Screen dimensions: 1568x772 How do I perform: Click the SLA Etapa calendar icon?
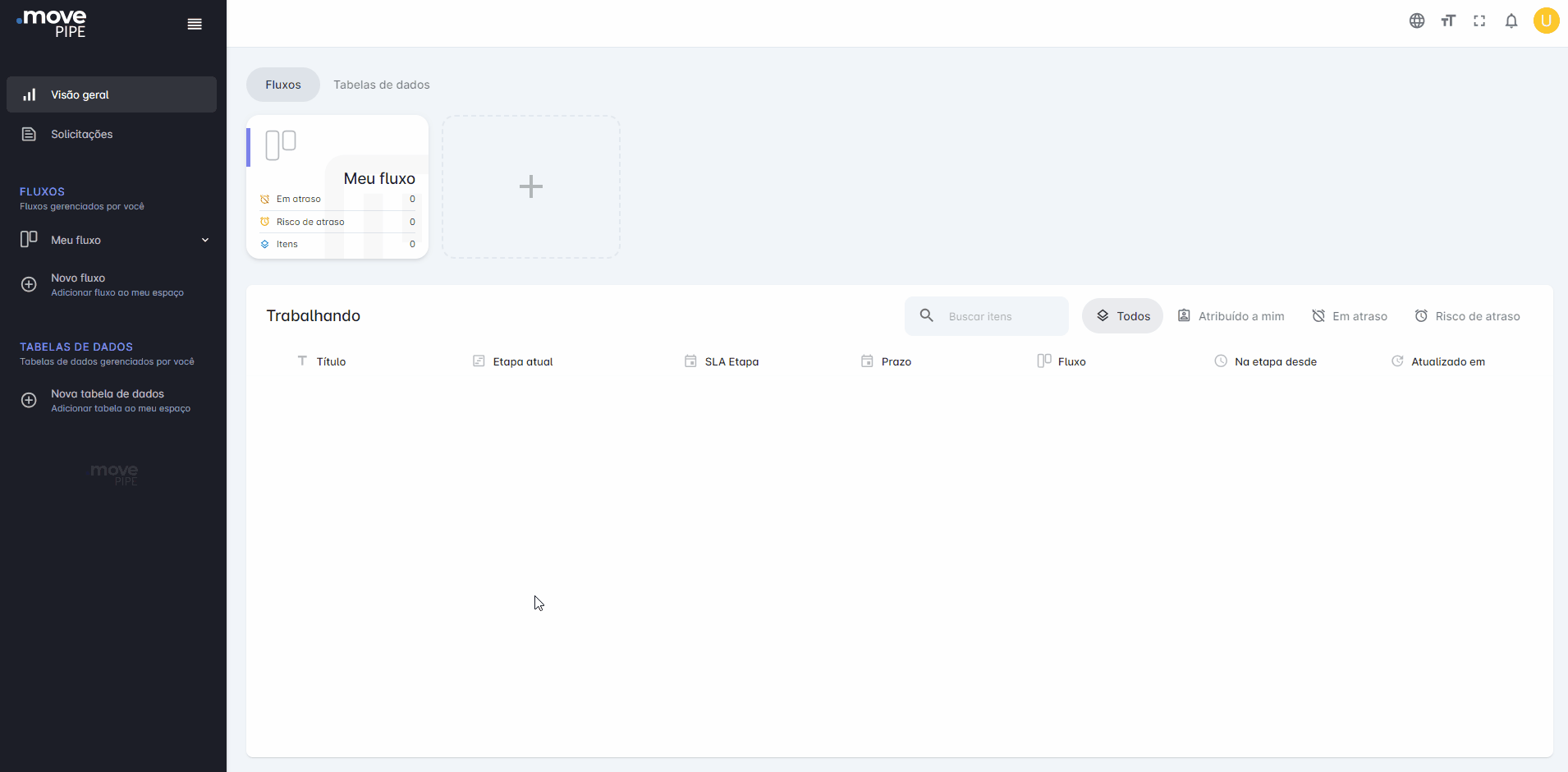coord(690,361)
